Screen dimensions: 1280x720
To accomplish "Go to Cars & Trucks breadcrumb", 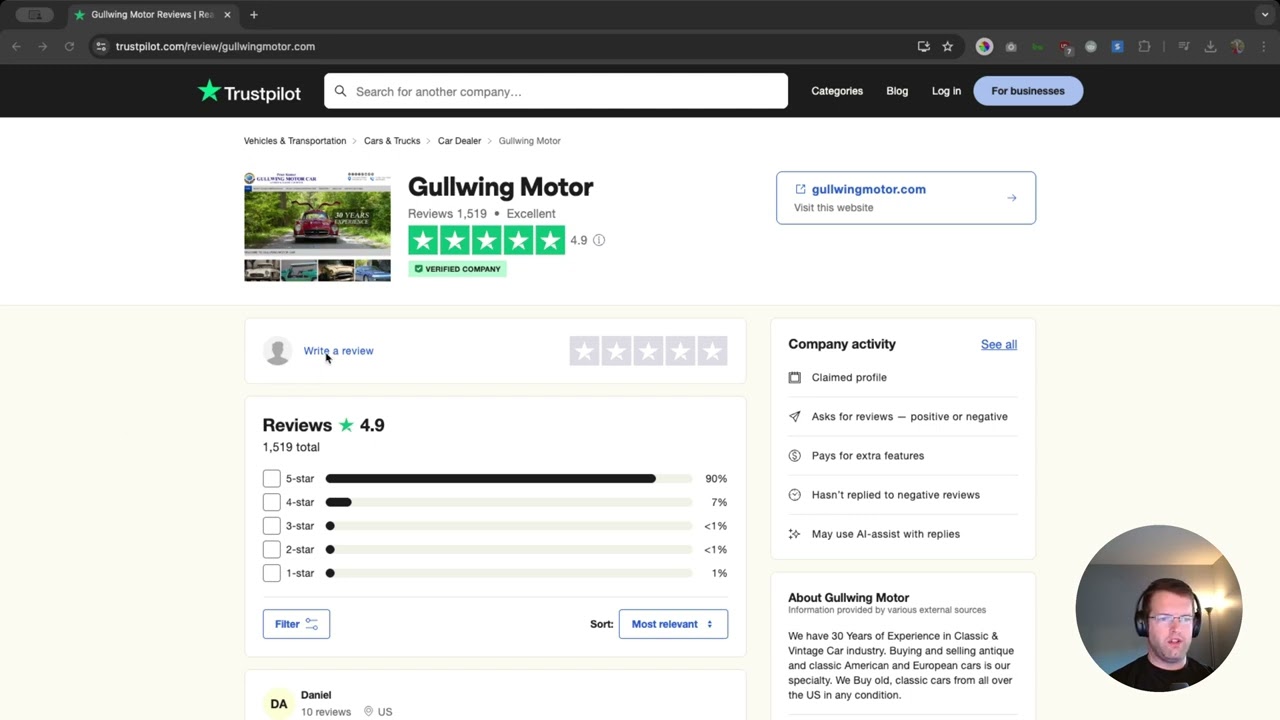I will 392,141.
